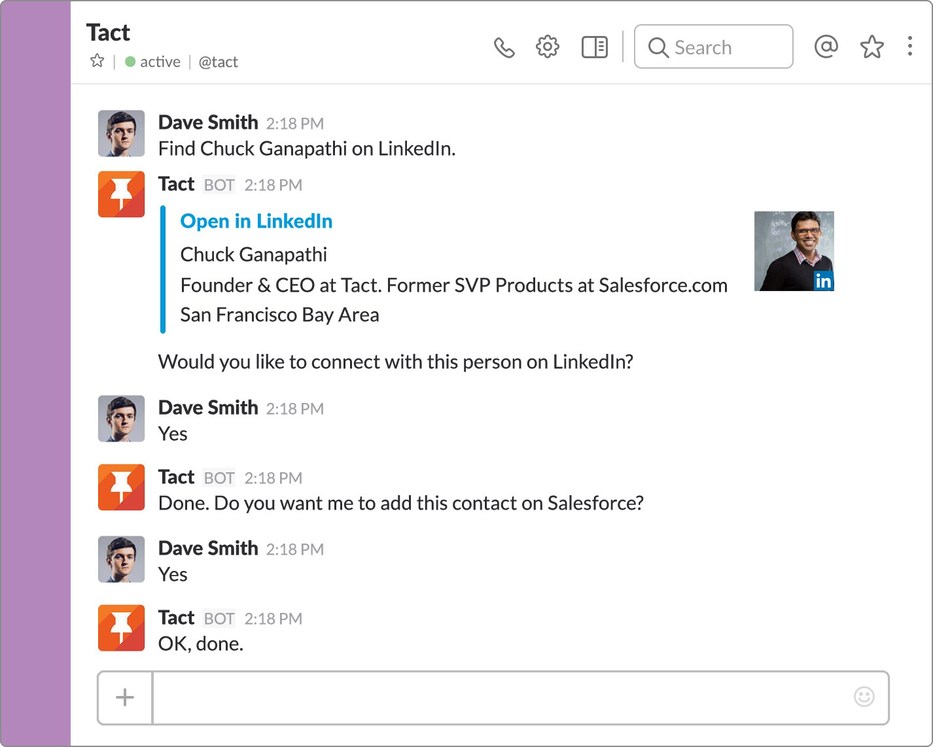Image resolution: width=933 pixels, height=747 pixels.
Task: Click the message input field
Action: (x=500, y=697)
